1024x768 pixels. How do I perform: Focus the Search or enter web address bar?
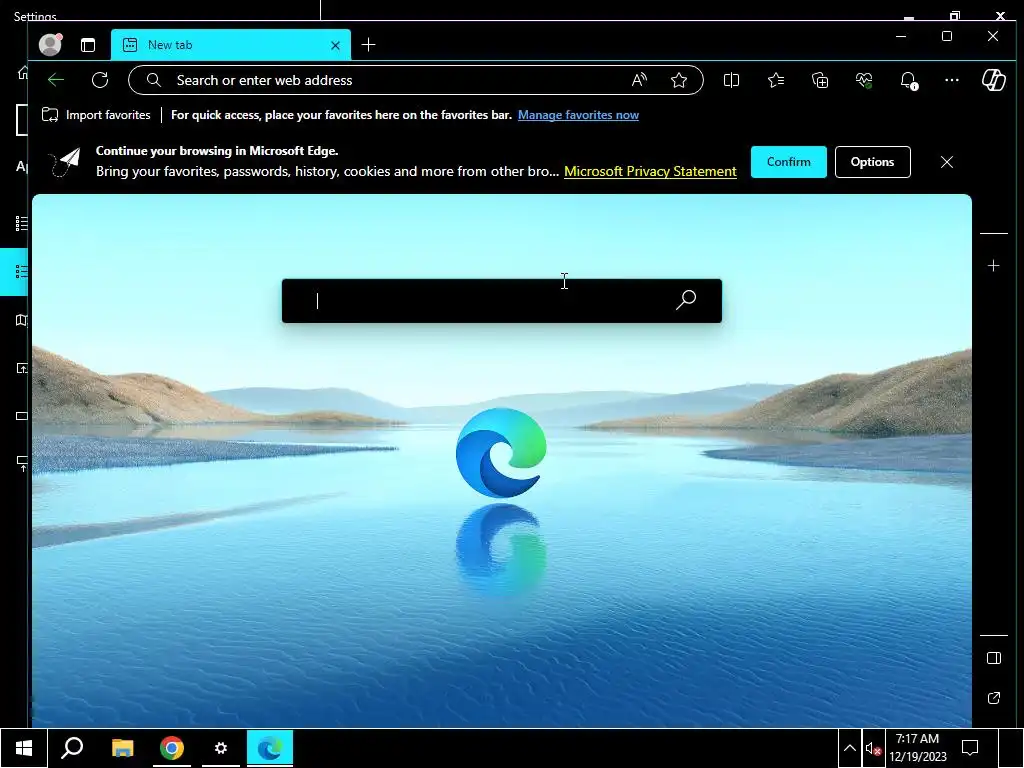click(415, 80)
